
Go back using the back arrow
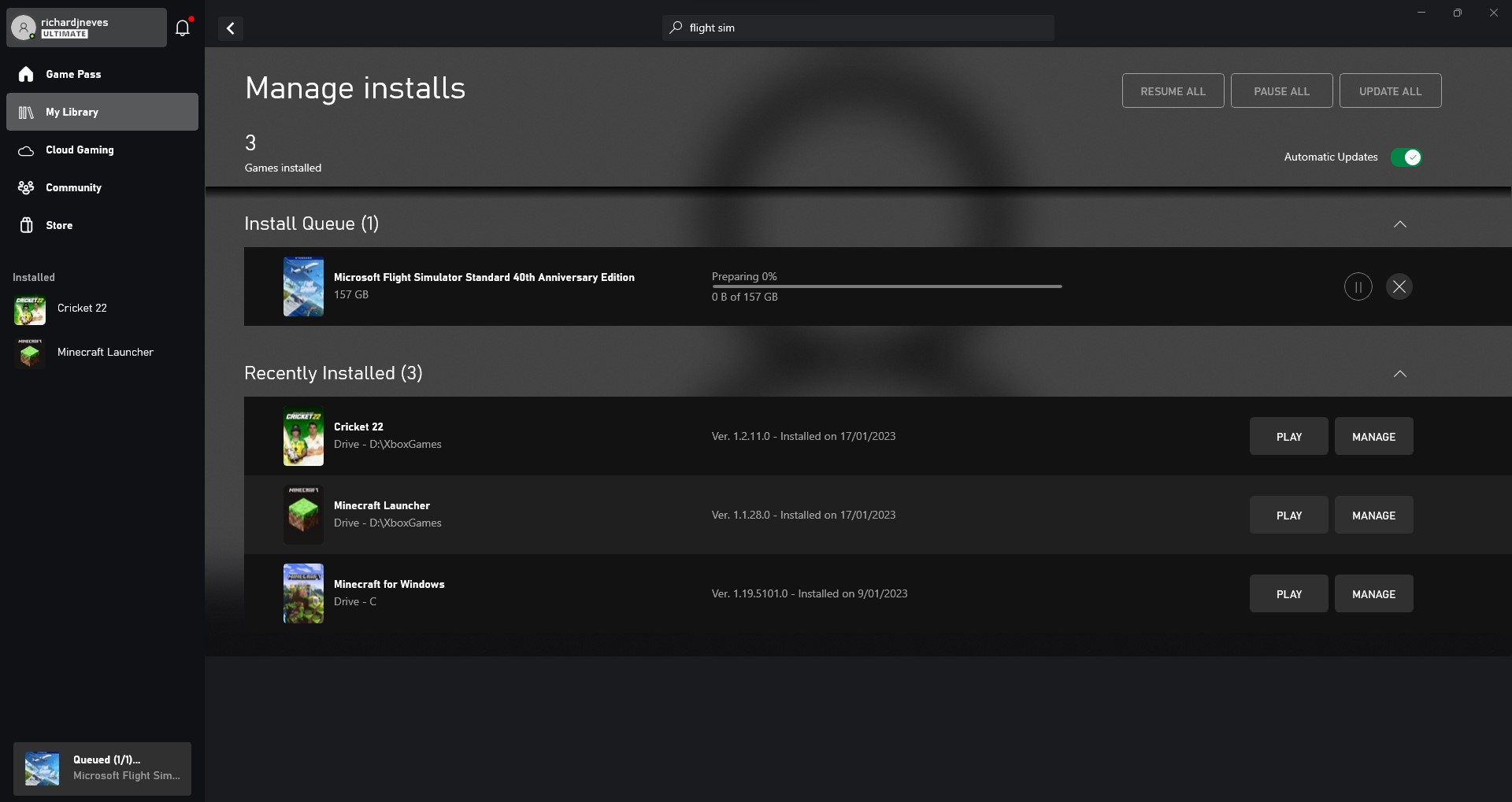click(230, 28)
